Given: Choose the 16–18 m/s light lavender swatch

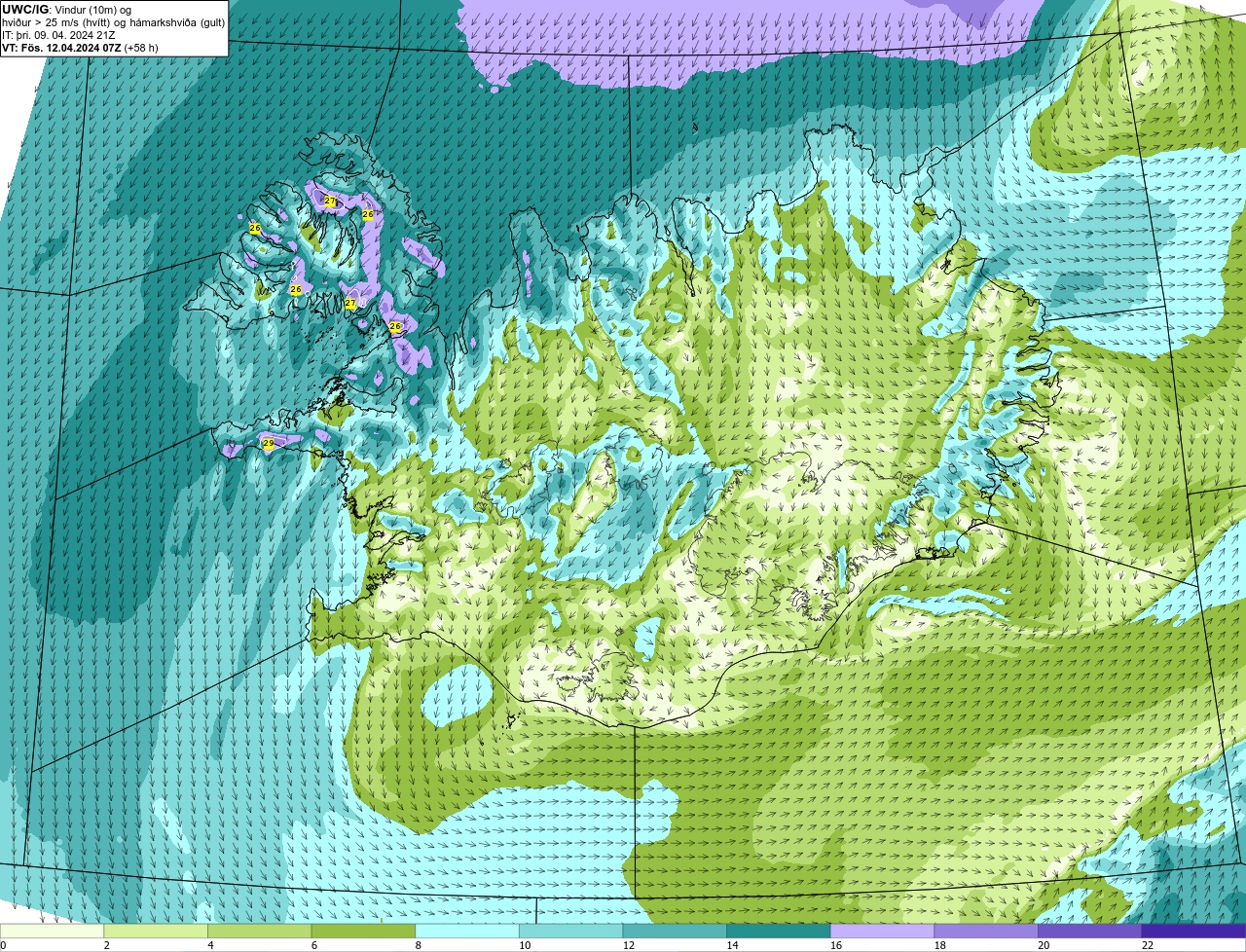Looking at the screenshot, I should click(x=882, y=931).
